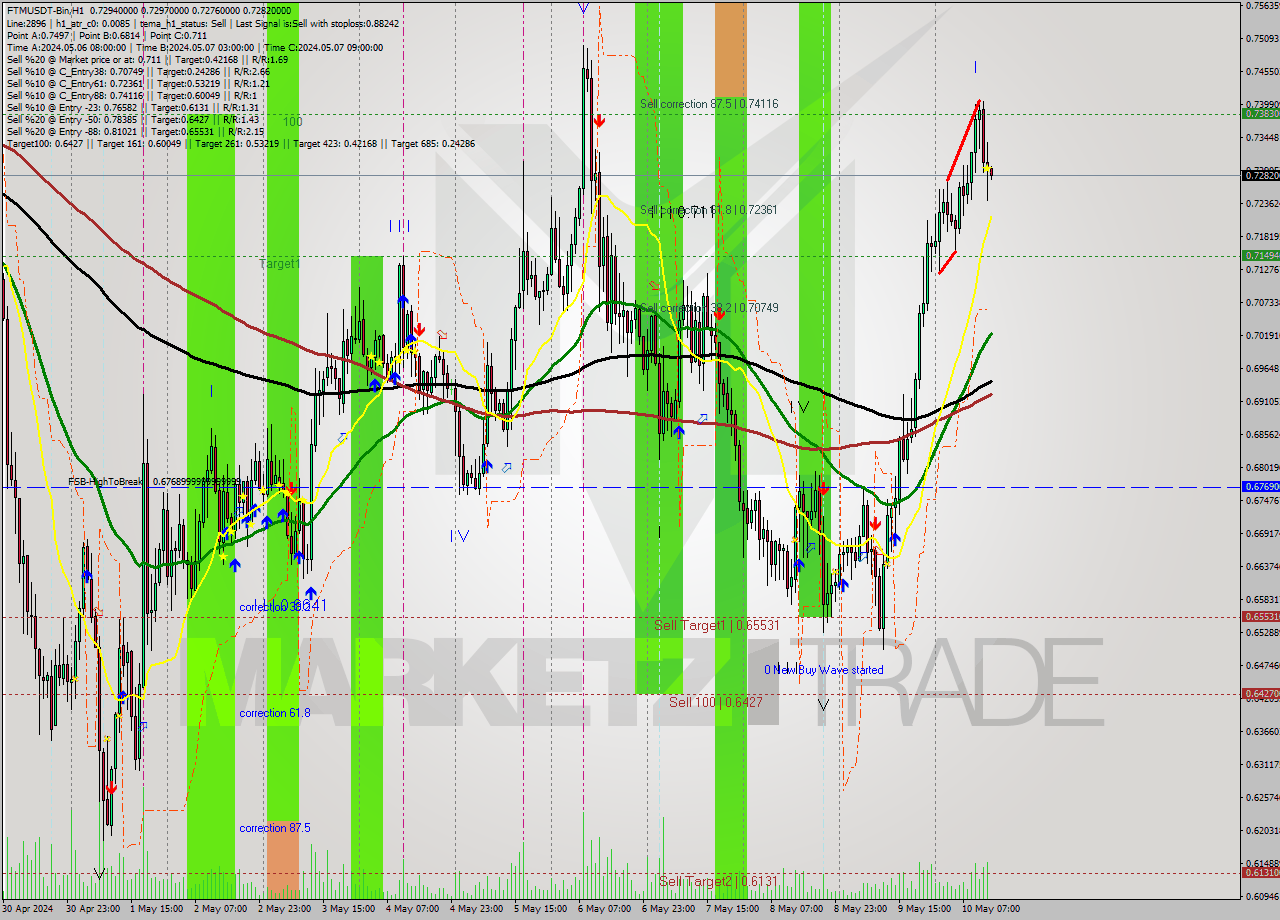Click the 'C_Entry88: 0.74116' line
The image size is (1280, 920).
(x=131, y=96)
